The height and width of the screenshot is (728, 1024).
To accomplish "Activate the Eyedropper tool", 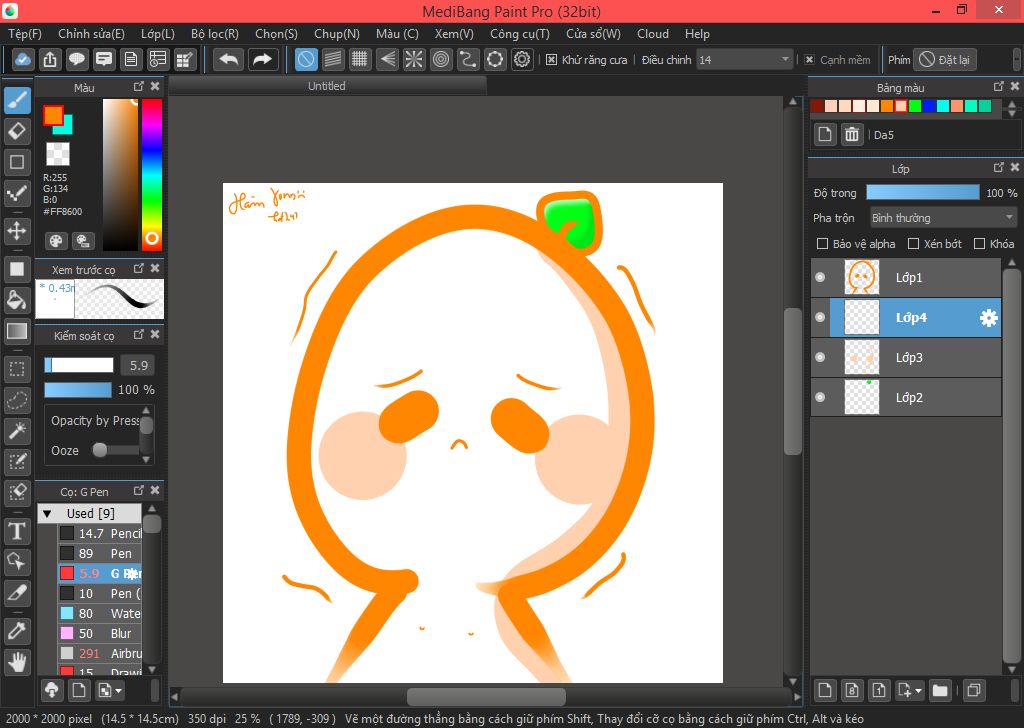I will (17, 630).
